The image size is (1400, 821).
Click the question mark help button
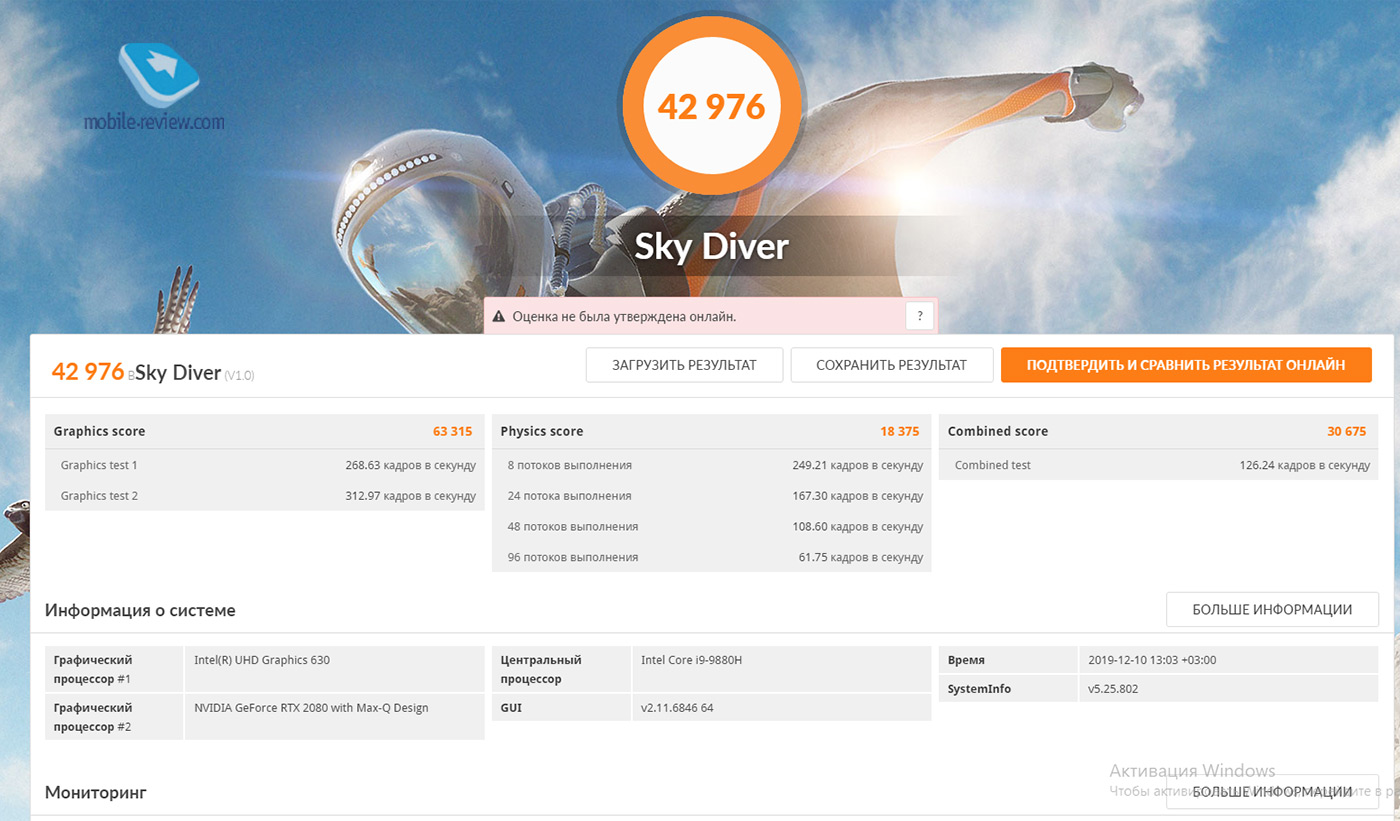point(919,316)
